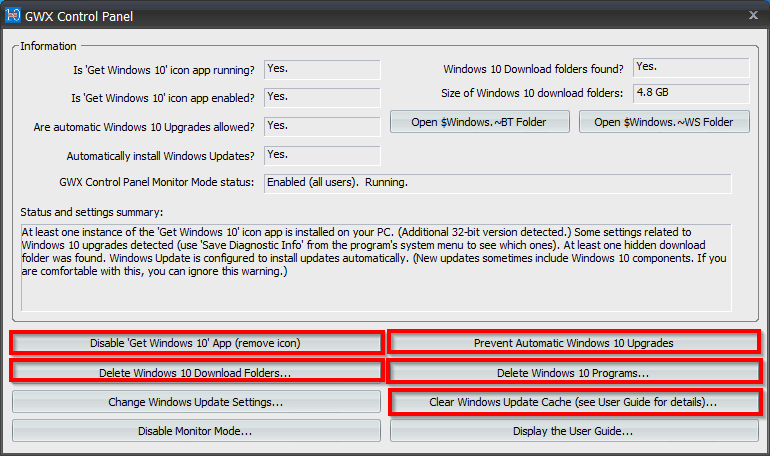The width and height of the screenshot is (770, 456).
Task: Click the Monitor Mode status field
Action: click(x=497, y=184)
